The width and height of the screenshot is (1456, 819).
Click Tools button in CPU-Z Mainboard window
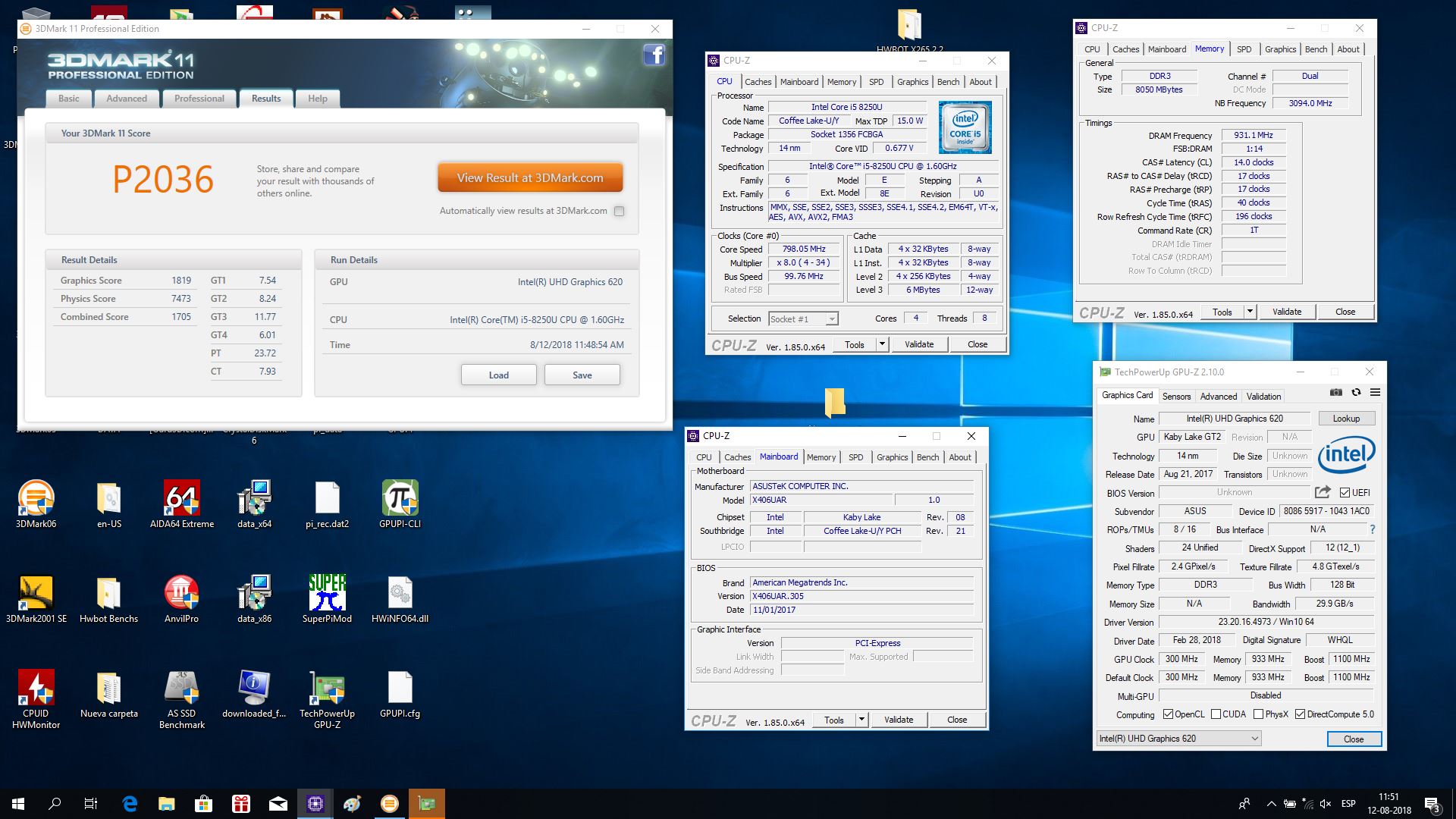[x=834, y=720]
